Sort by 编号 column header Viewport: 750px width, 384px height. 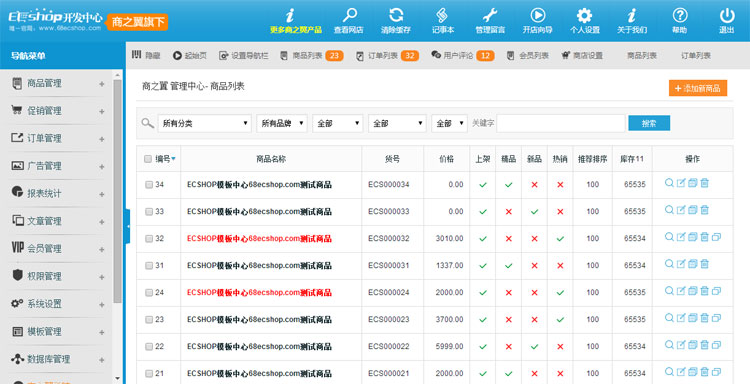tap(165, 159)
